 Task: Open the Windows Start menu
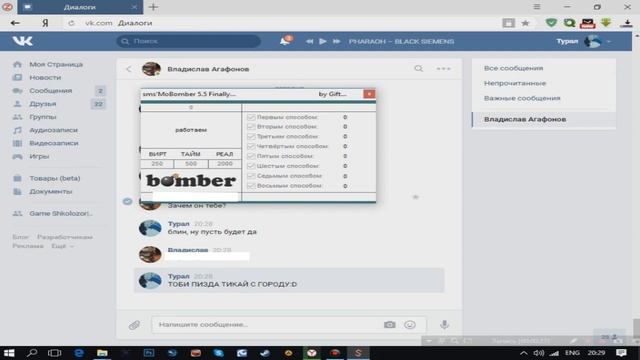tap(9, 353)
